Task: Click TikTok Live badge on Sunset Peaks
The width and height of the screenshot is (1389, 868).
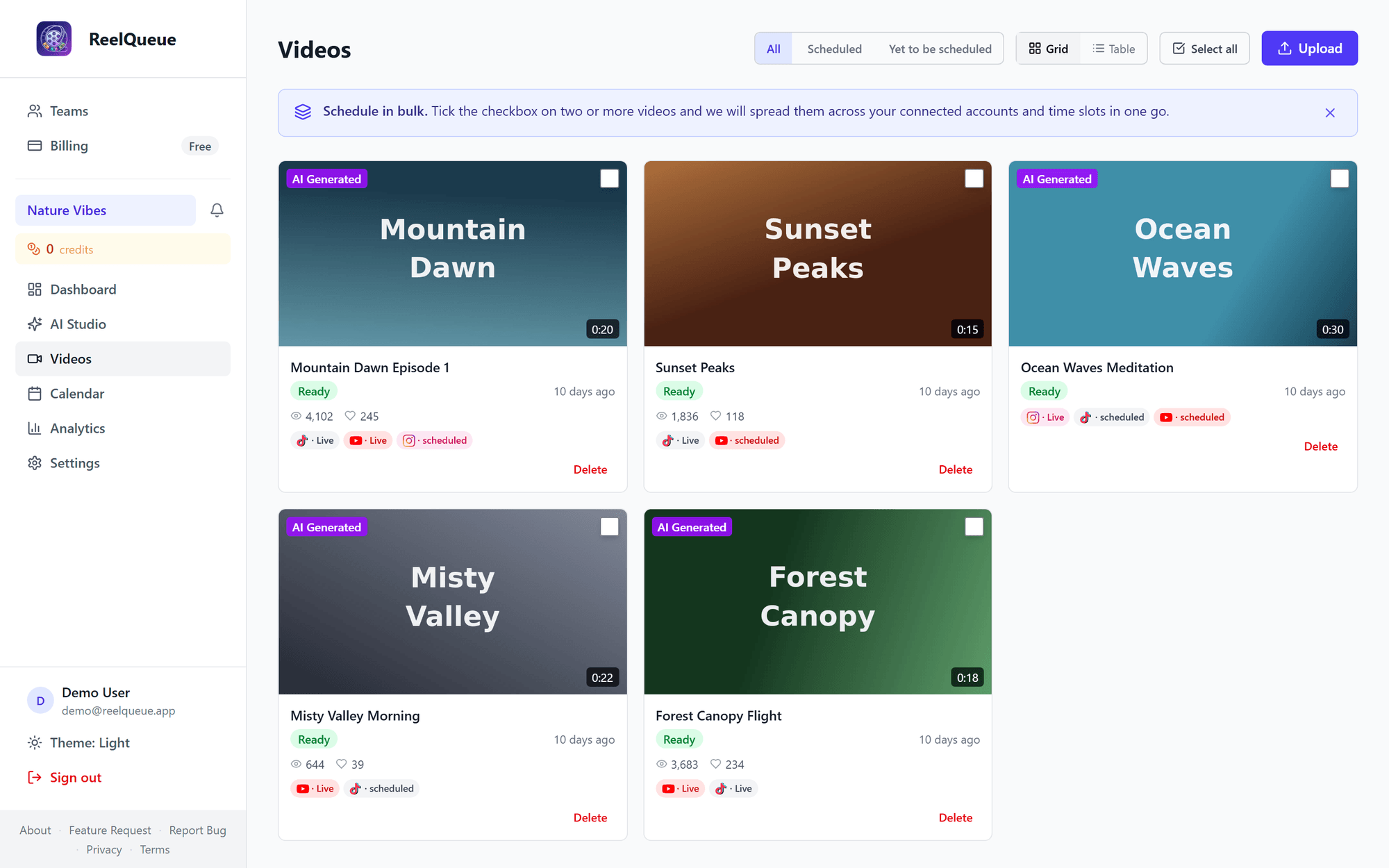Action: click(681, 440)
